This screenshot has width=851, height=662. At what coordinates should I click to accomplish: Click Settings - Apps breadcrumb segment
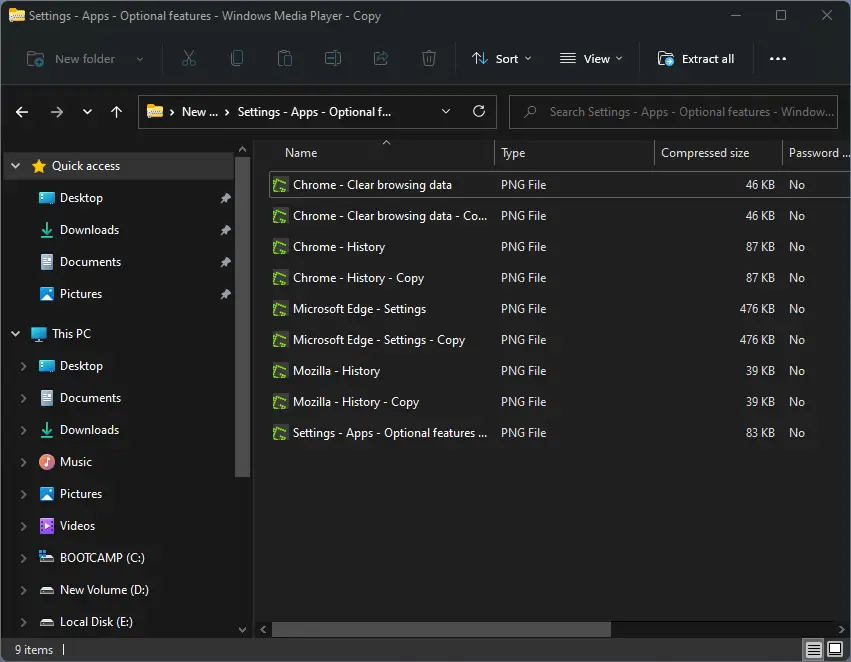pos(314,112)
